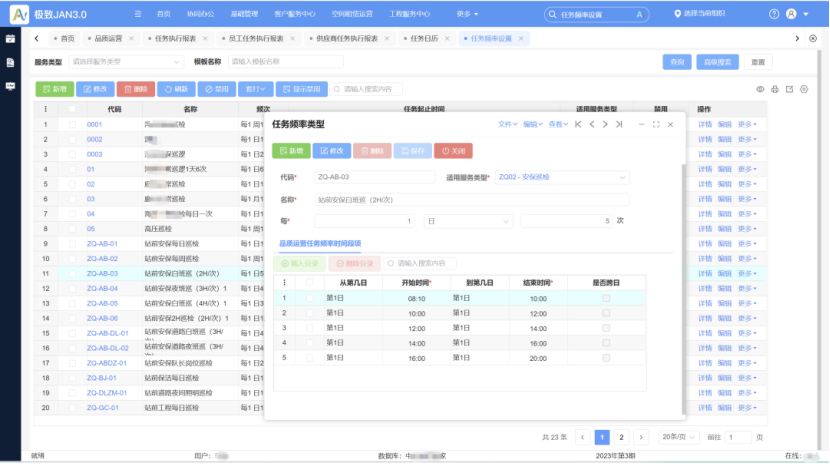
Task: Click the calendar icon in left sidebar
Action: coord(10,39)
